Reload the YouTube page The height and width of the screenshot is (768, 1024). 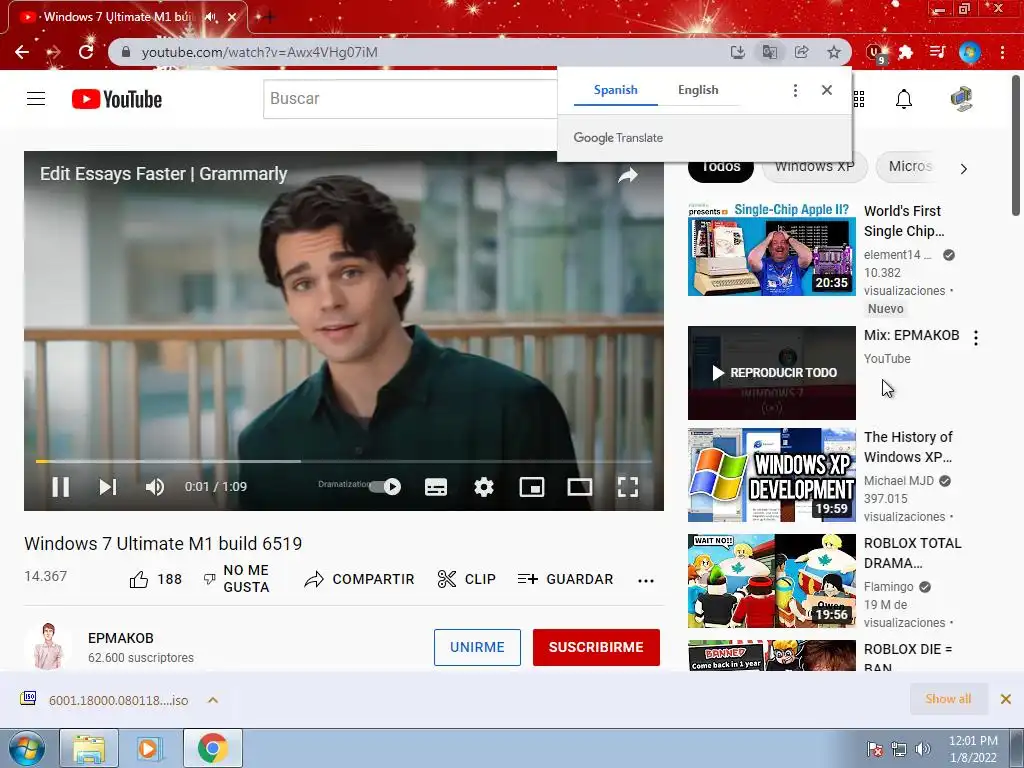pos(86,52)
